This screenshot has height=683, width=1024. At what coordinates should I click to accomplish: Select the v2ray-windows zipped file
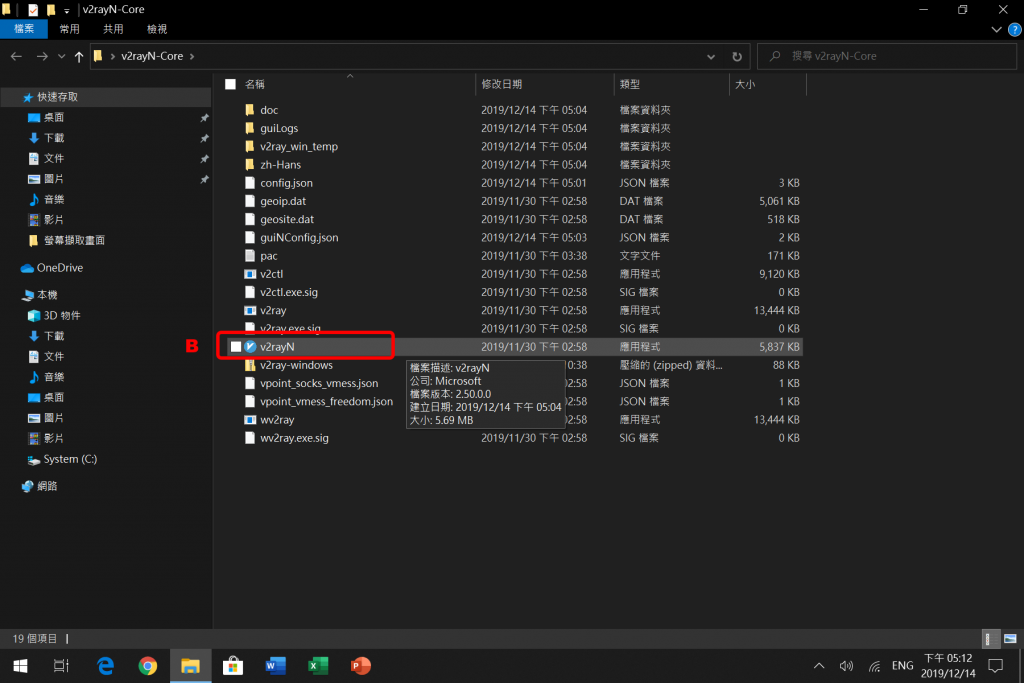click(x=296, y=365)
